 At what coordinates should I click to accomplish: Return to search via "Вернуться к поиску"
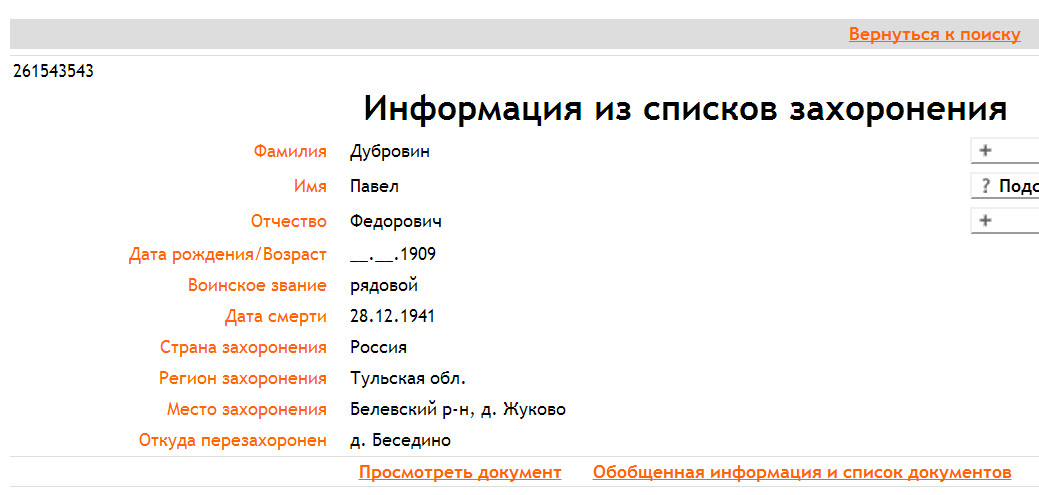[x=934, y=34]
